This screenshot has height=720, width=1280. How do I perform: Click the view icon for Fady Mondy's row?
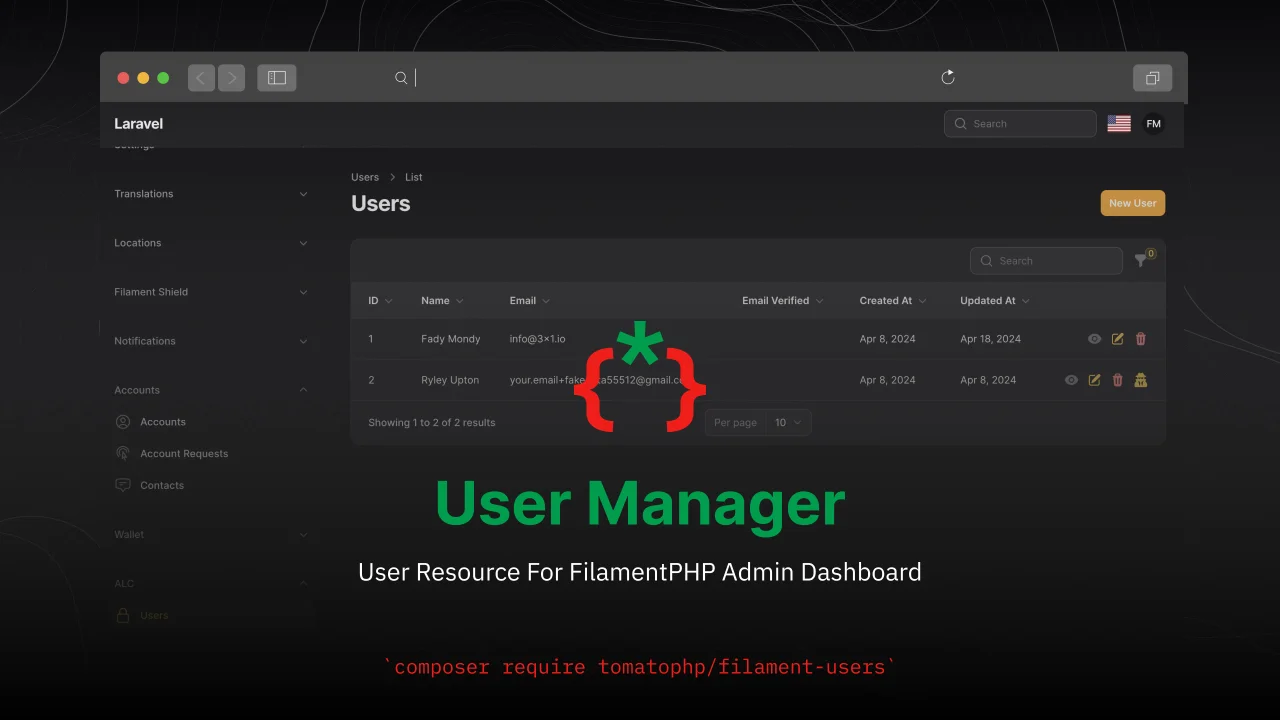point(1094,339)
